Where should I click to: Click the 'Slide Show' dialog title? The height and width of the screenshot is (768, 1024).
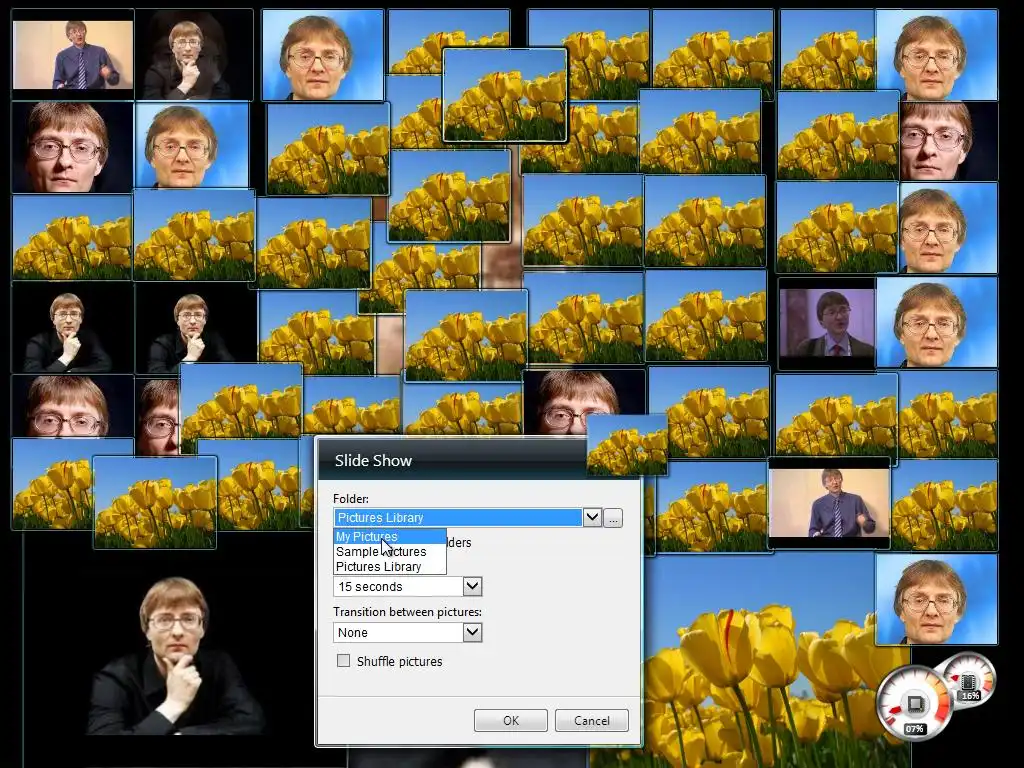coord(373,460)
